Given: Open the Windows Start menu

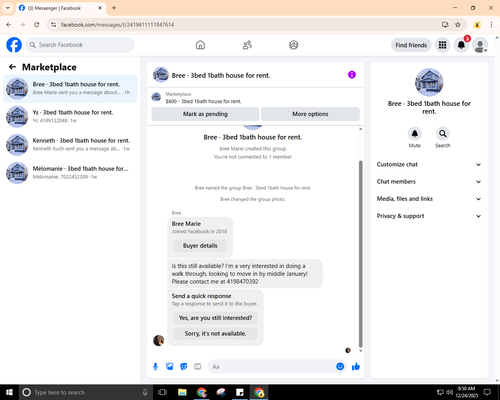Looking at the screenshot, I should click(9, 392).
